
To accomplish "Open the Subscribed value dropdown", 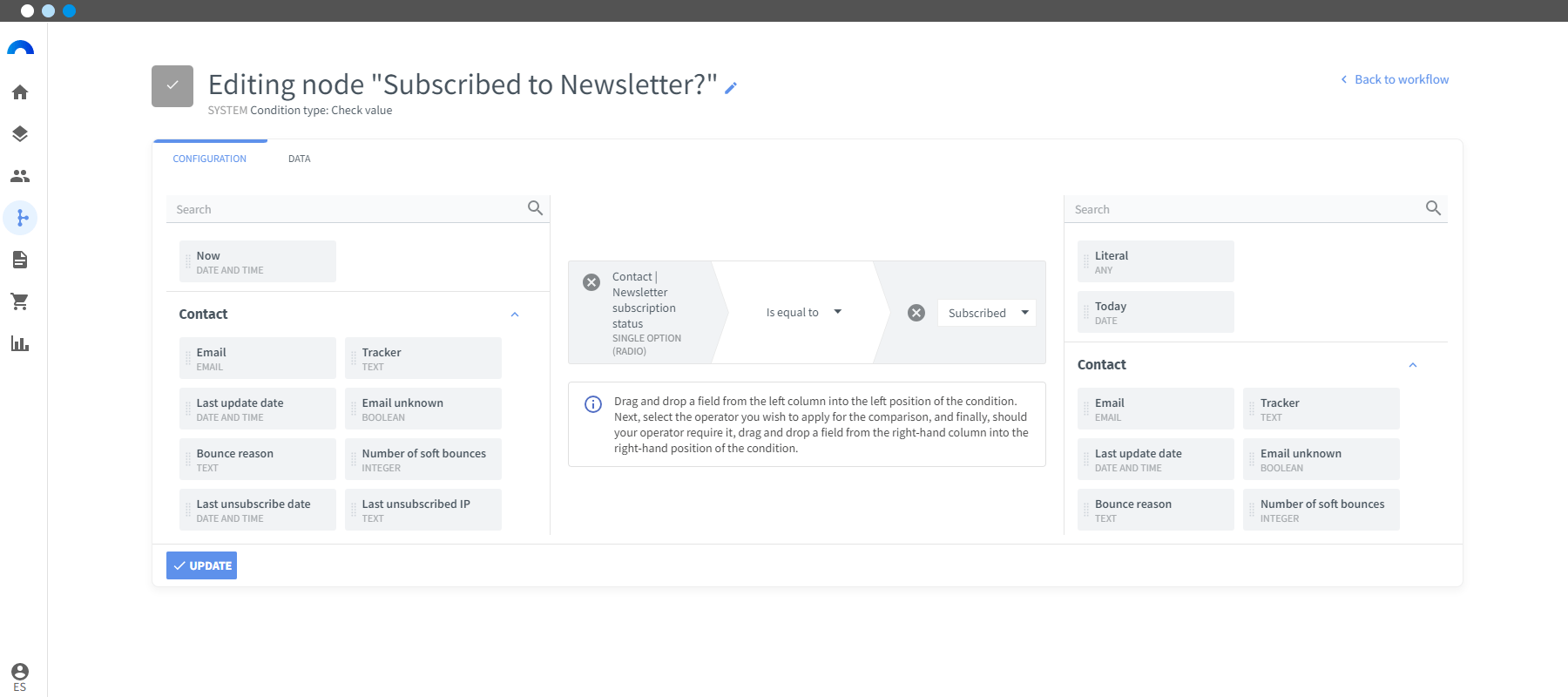I will click(x=987, y=313).
